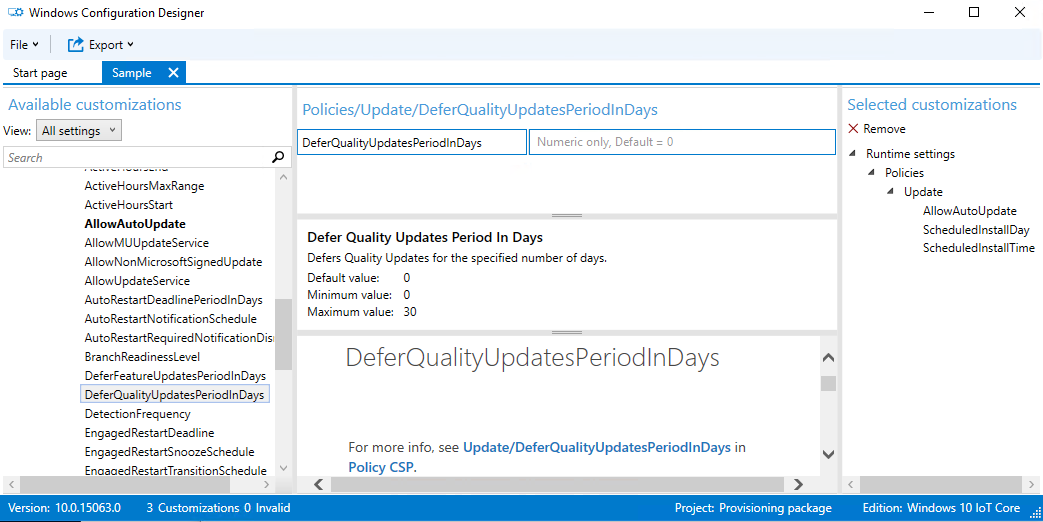Select AllowUpdateService setting
This screenshot has width=1043, height=522.
(137, 281)
